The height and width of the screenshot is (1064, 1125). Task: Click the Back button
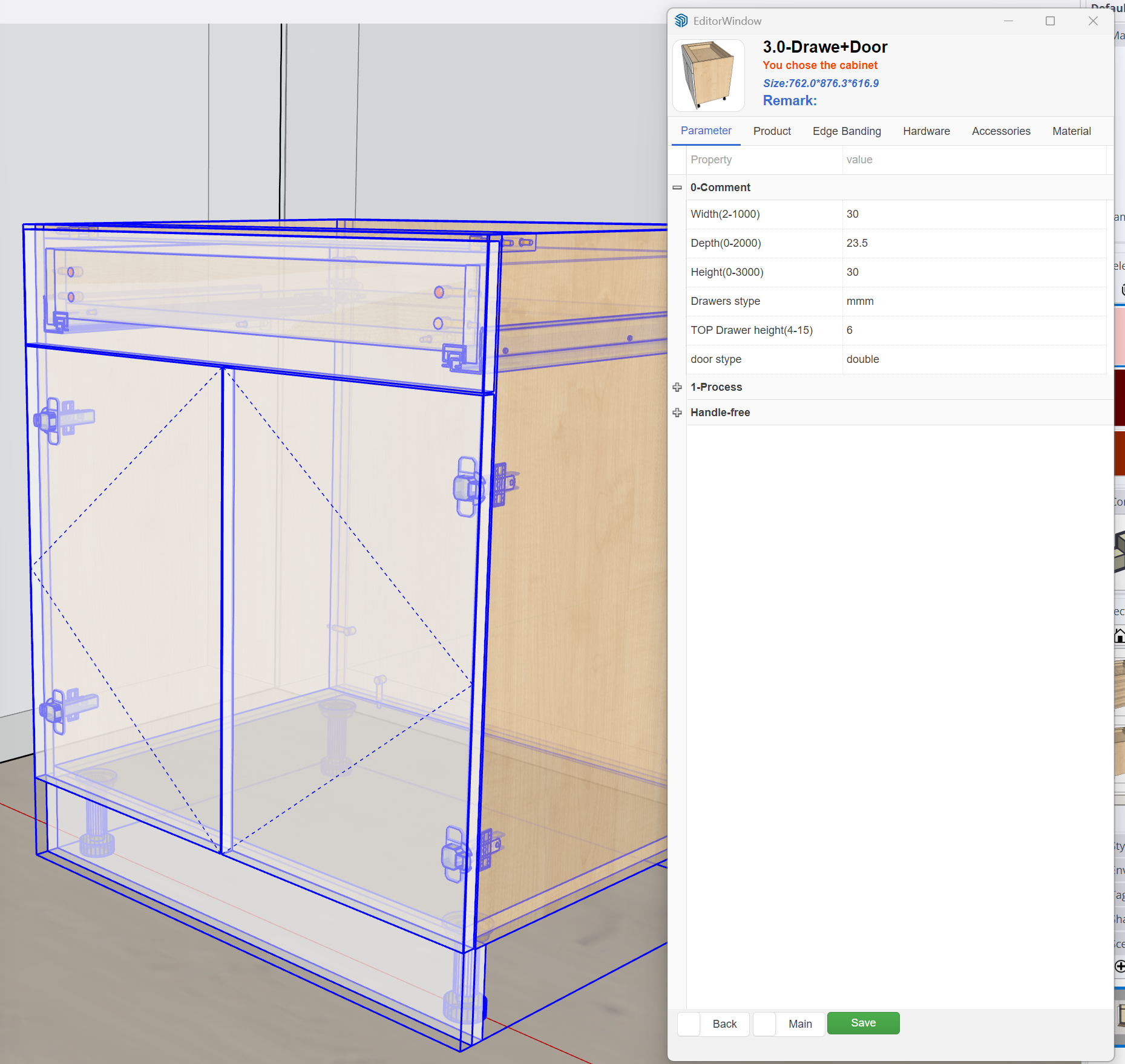pyautogui.click(x=724, y=1023)
